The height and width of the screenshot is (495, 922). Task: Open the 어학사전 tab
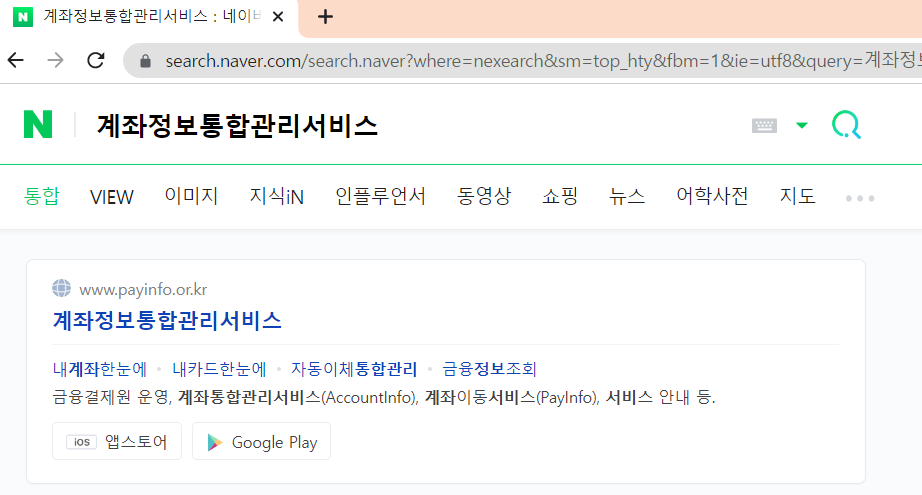click(x=712, y=196)
